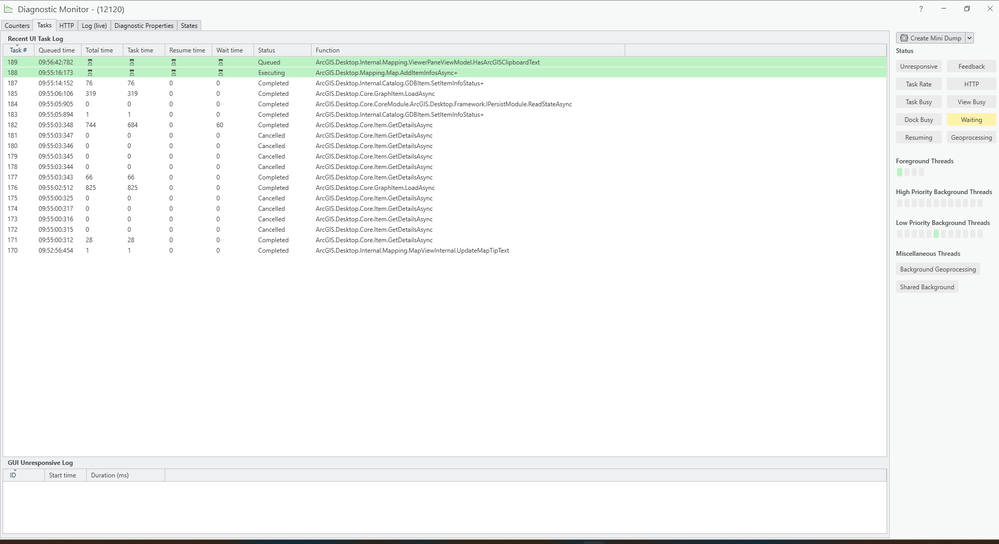The width and height of the screenshot is (999, 544).
Task: Click the Task Busy status indicator
Action: tap(919, 102)
